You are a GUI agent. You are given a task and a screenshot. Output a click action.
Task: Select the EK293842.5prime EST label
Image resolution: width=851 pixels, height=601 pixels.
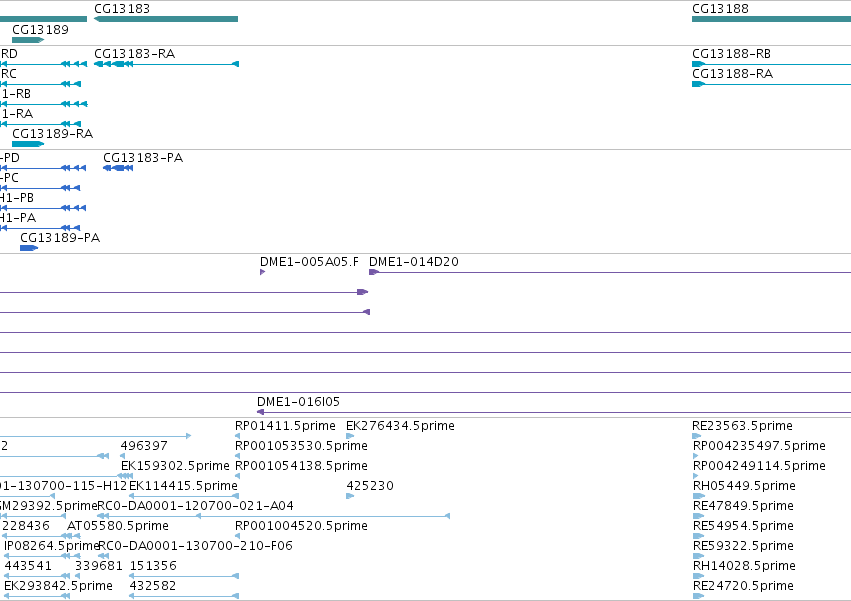click(x=58, y=586)
